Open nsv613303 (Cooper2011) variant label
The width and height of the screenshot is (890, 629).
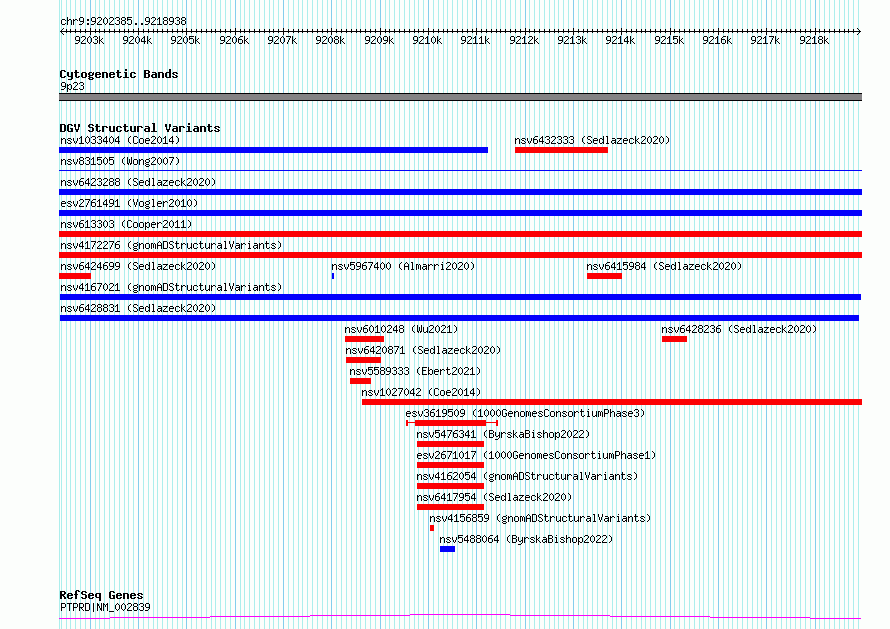pyautogui.click(x=126, y=224)
